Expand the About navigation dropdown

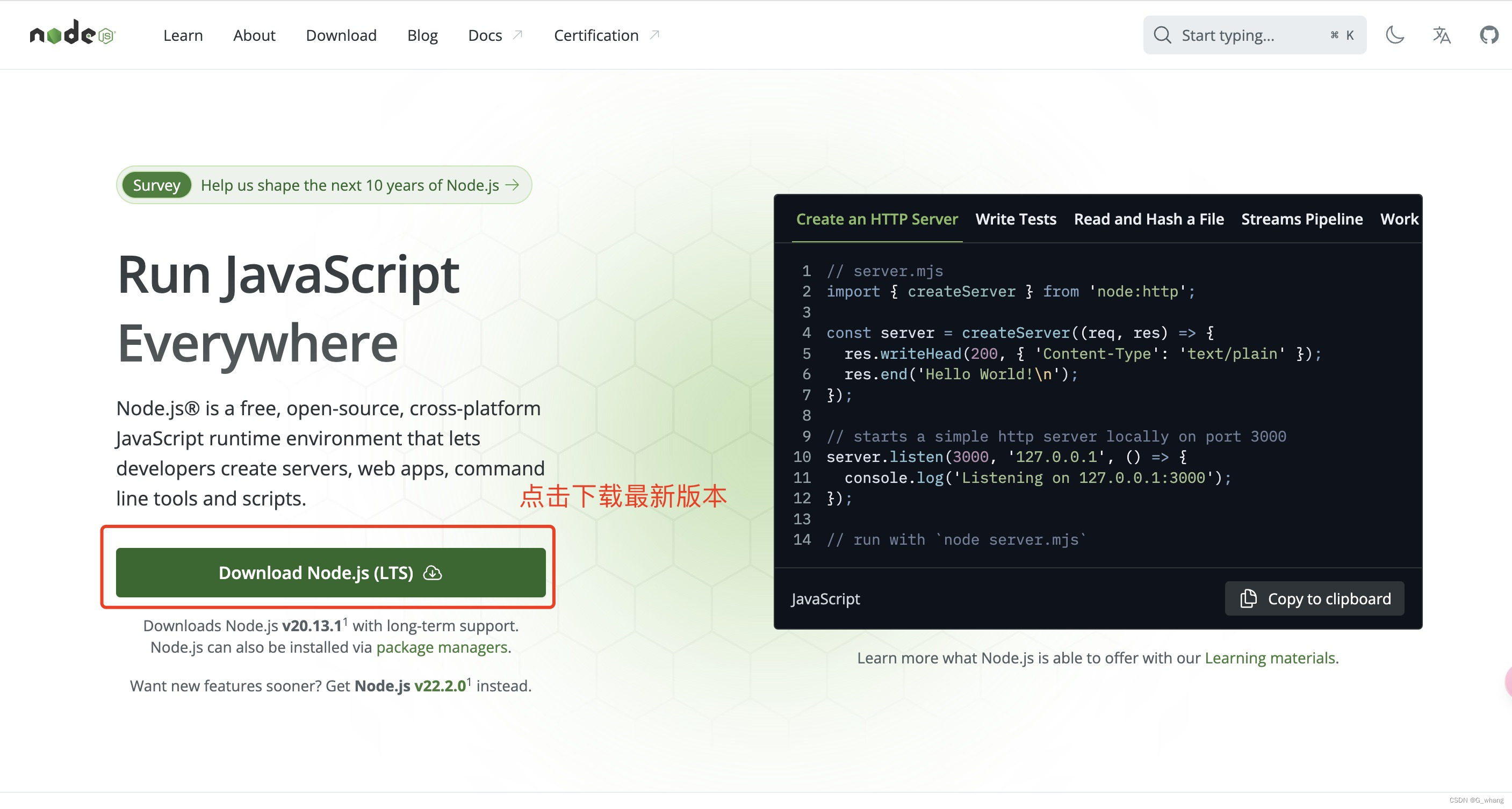click(x=254, y=35)
